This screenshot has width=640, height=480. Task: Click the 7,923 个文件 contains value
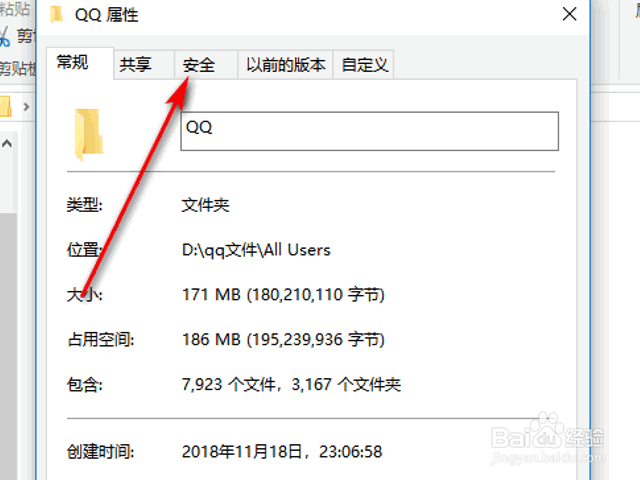pos(291,384)
